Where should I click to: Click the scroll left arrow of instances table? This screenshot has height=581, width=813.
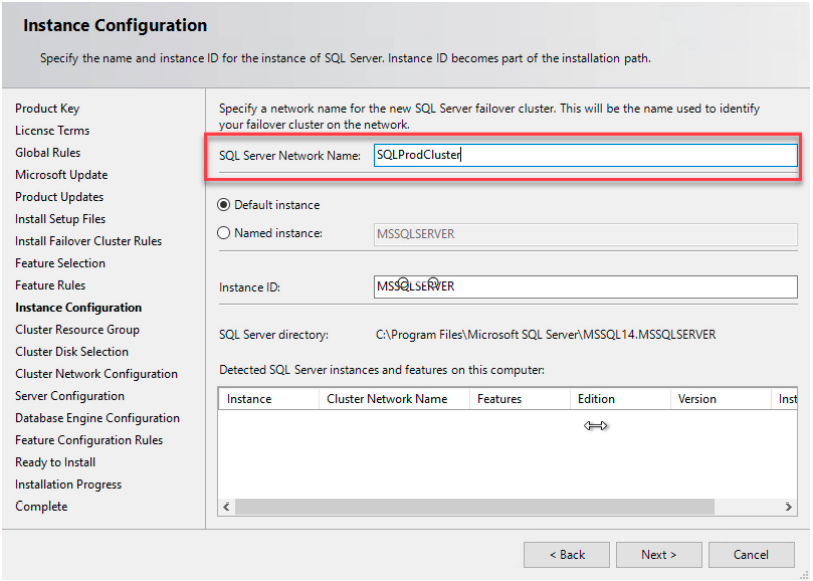(226, 506)
